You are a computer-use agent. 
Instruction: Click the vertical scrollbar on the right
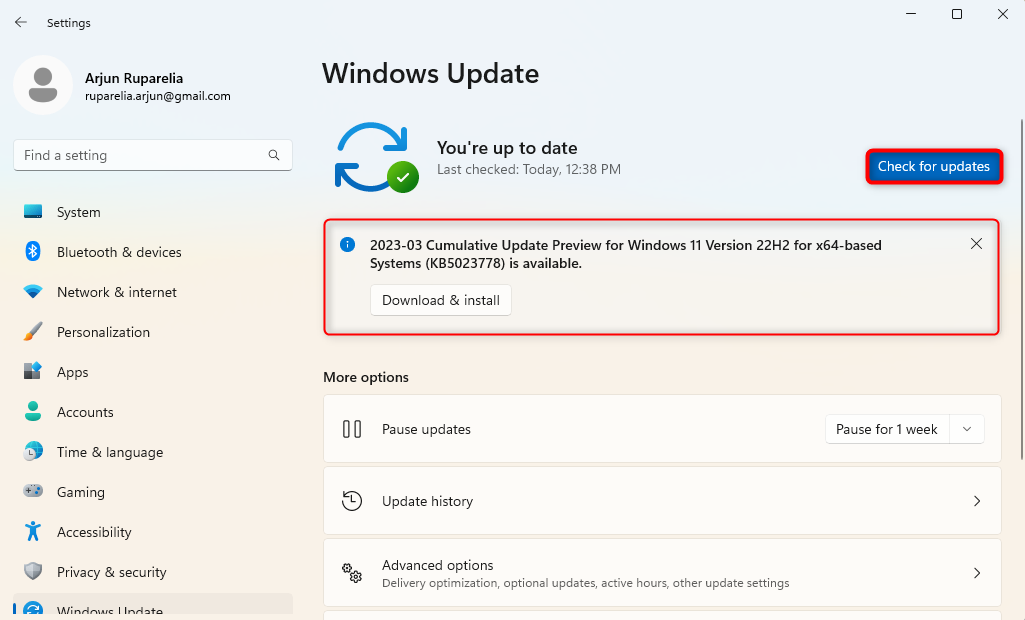point(1022,289)
